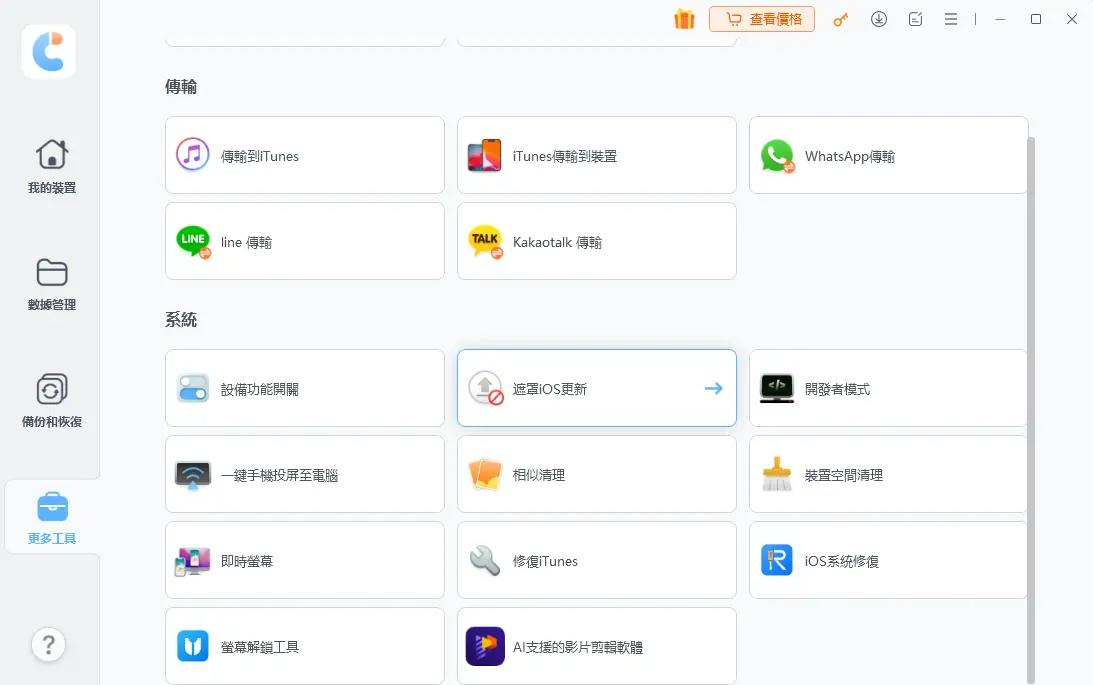Click the gift box icon in title bar
1093x685 pixels.
[x=684, y=19]
